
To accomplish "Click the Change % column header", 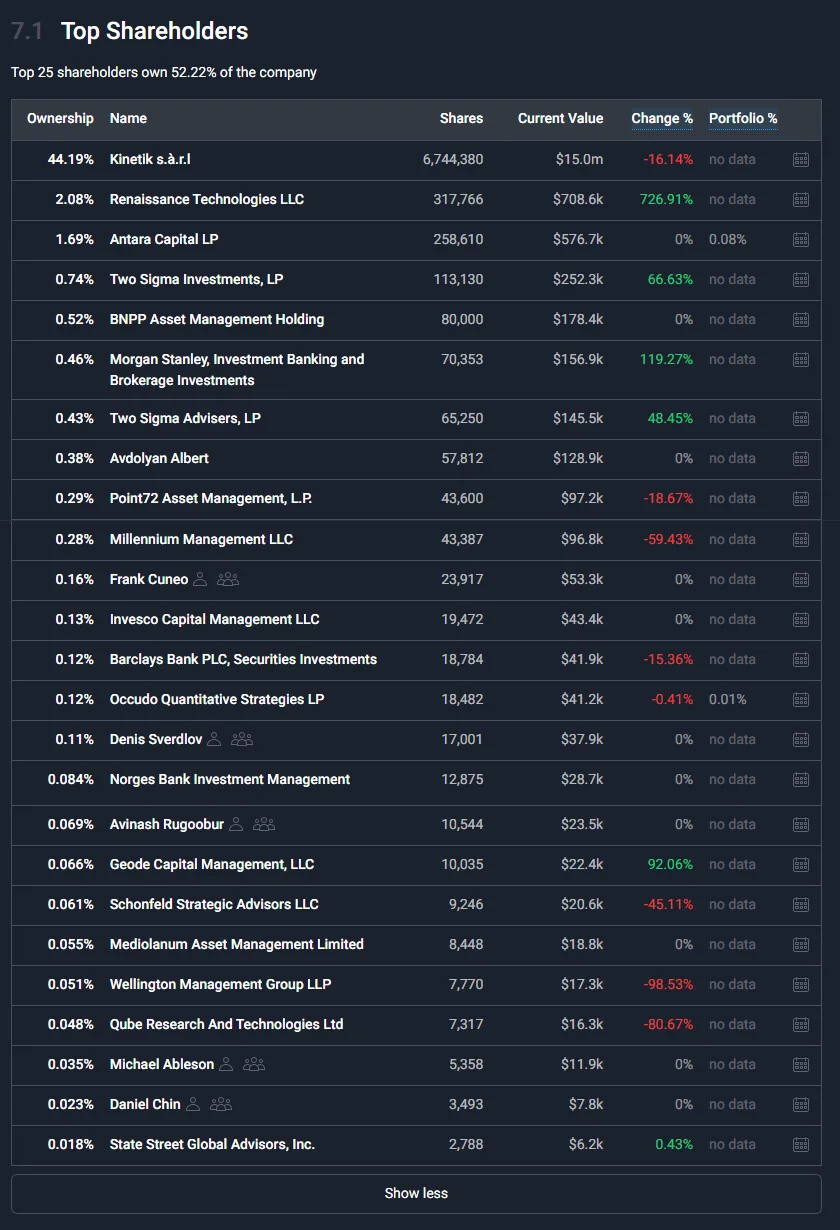I will click(662, 118).
